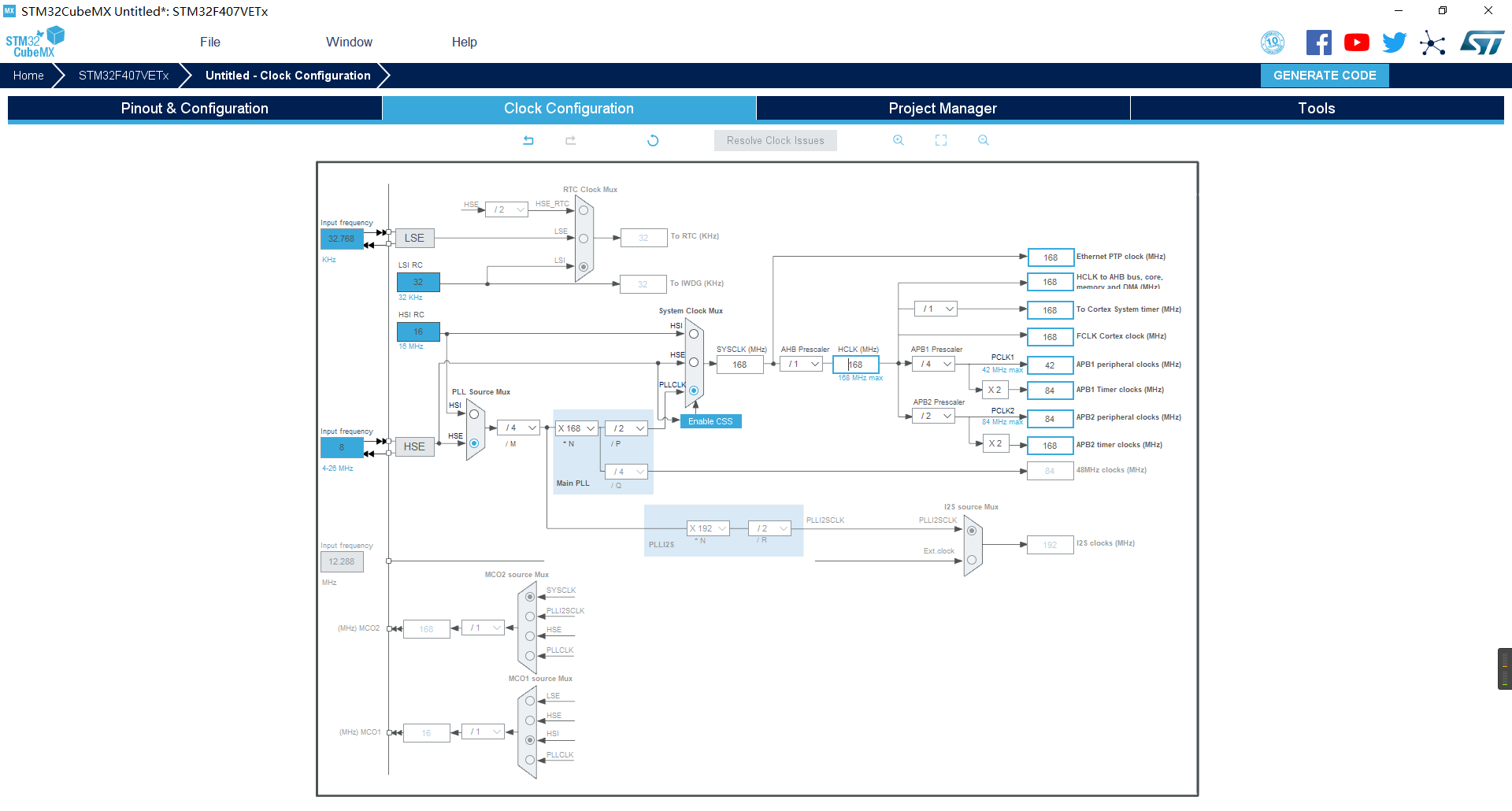Click the APB1 peripheral clocks 42 box
This screenshot has height=811, width=1512.
[1050, 365]
